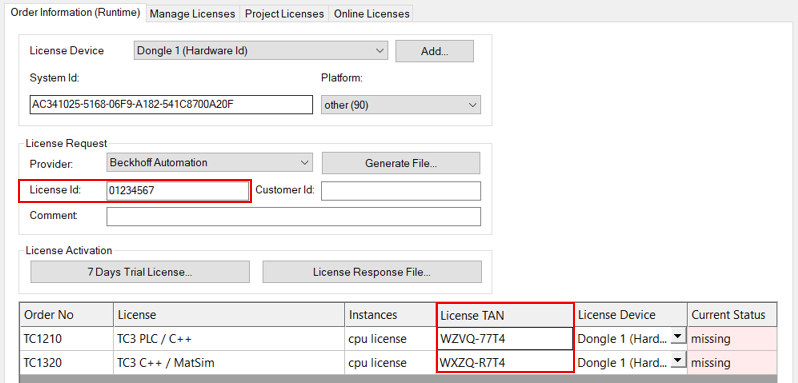The height and width of the screenshot is (383, 798).
Task: Click the cpu license cell in TC1210 row
Action: coord(391,338)
